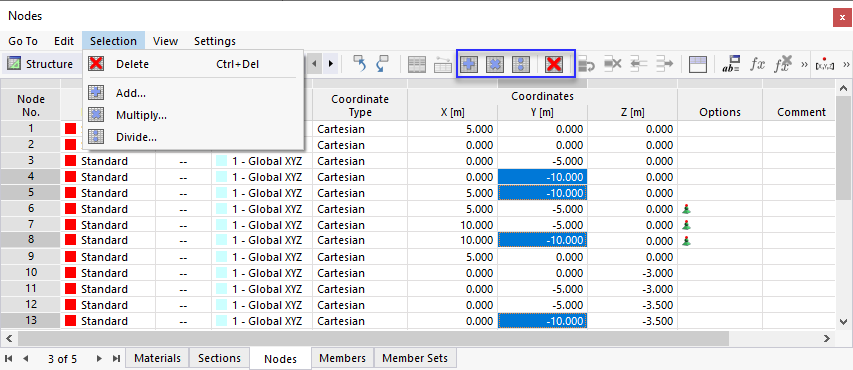
Task: Click the grayed row icon with X mark
Action: tap(613, 64)
